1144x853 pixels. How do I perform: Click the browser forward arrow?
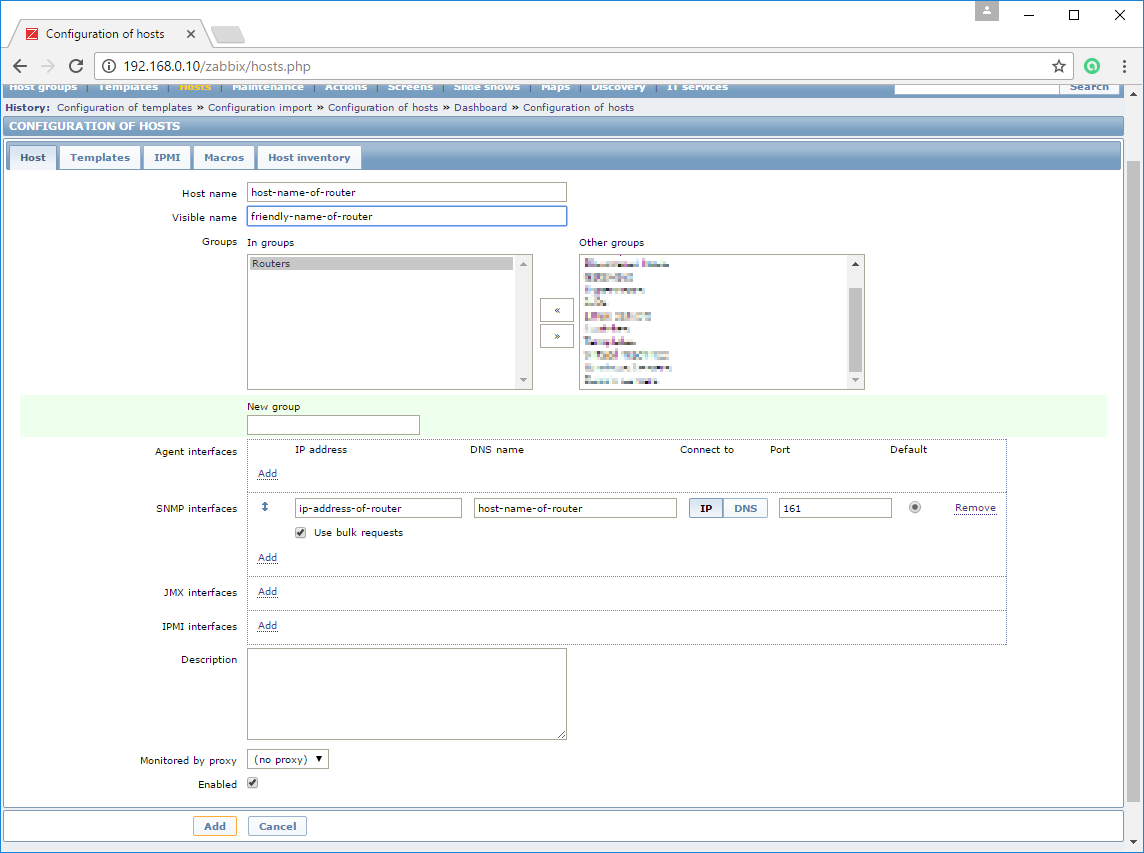tap(48, 66)
